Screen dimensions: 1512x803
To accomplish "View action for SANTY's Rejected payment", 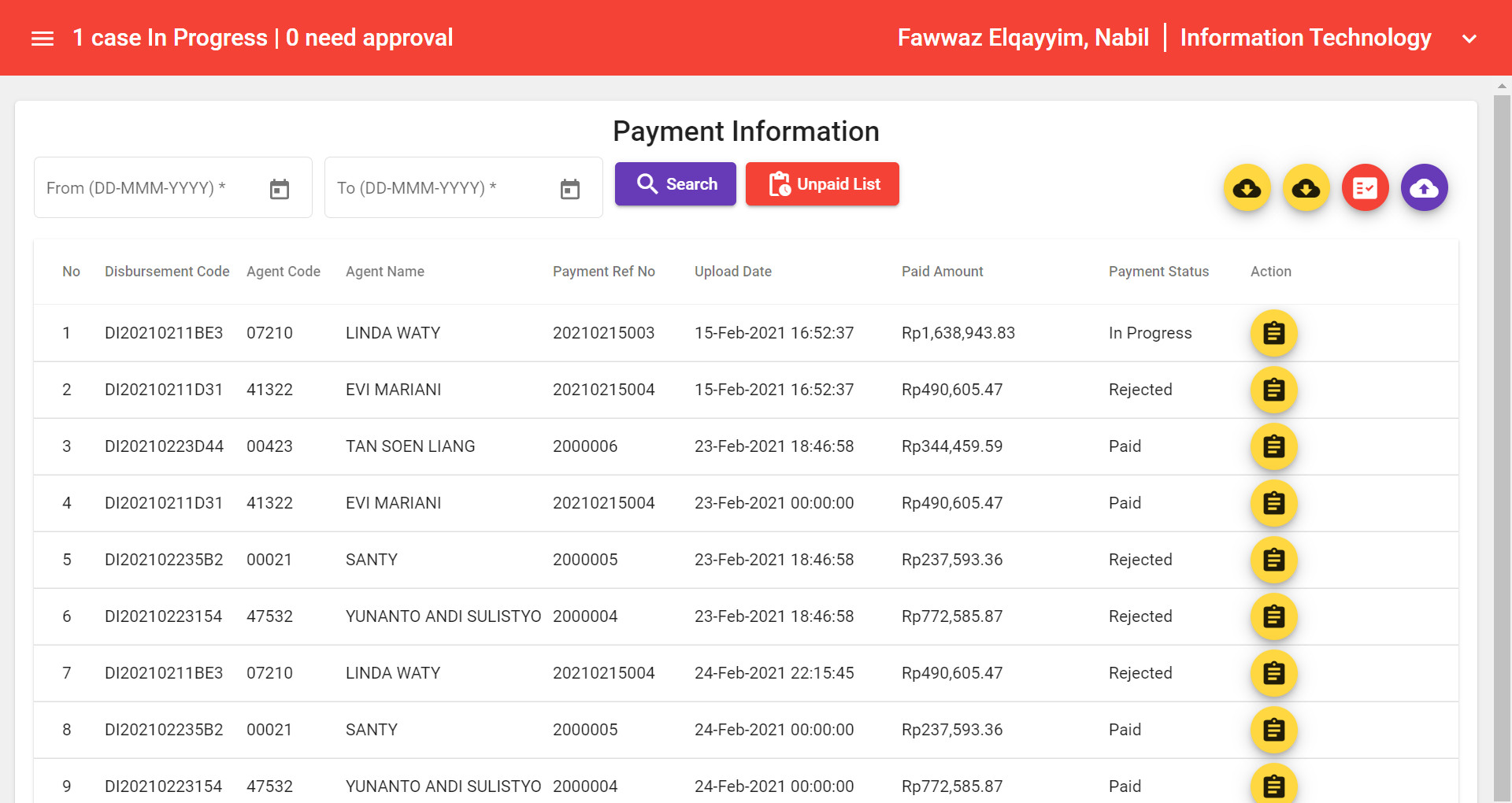I will click(x=1273, y=560).
